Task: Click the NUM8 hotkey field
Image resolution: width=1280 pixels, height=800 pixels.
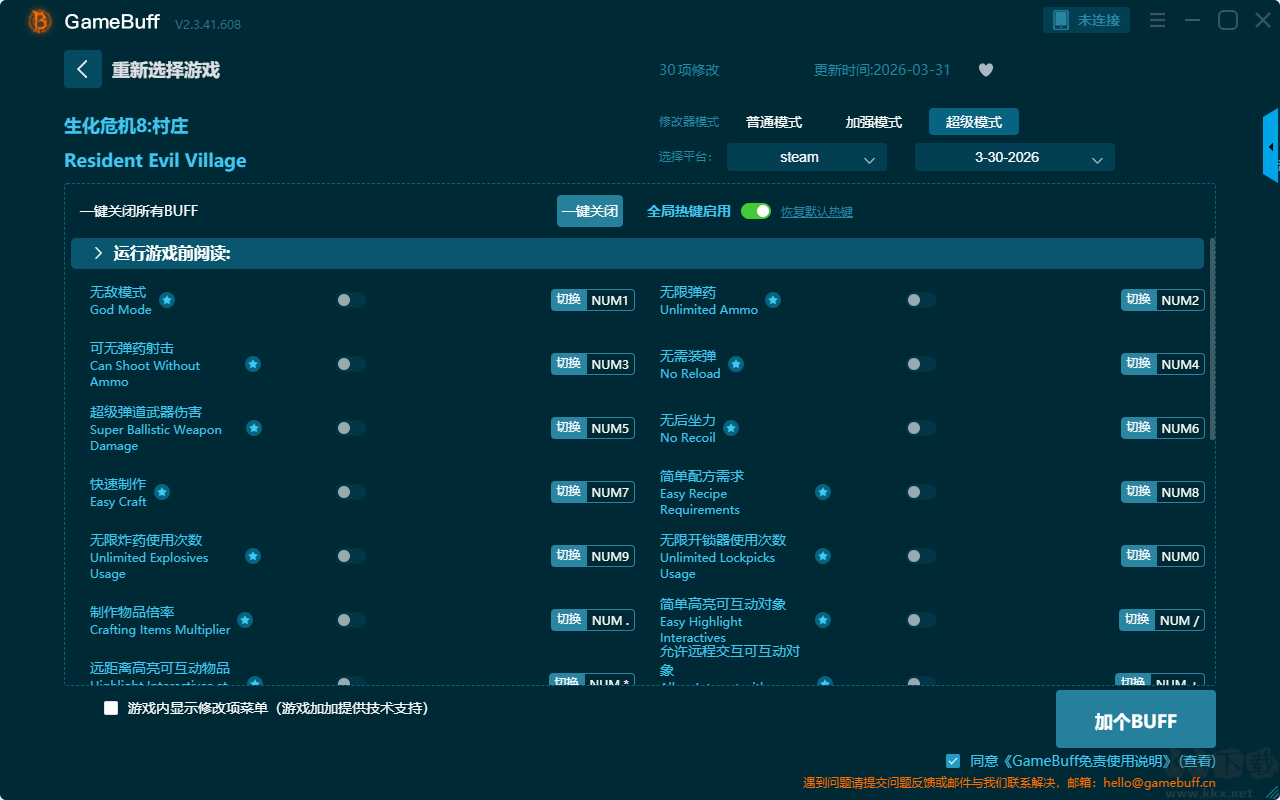Action: 1180,492
